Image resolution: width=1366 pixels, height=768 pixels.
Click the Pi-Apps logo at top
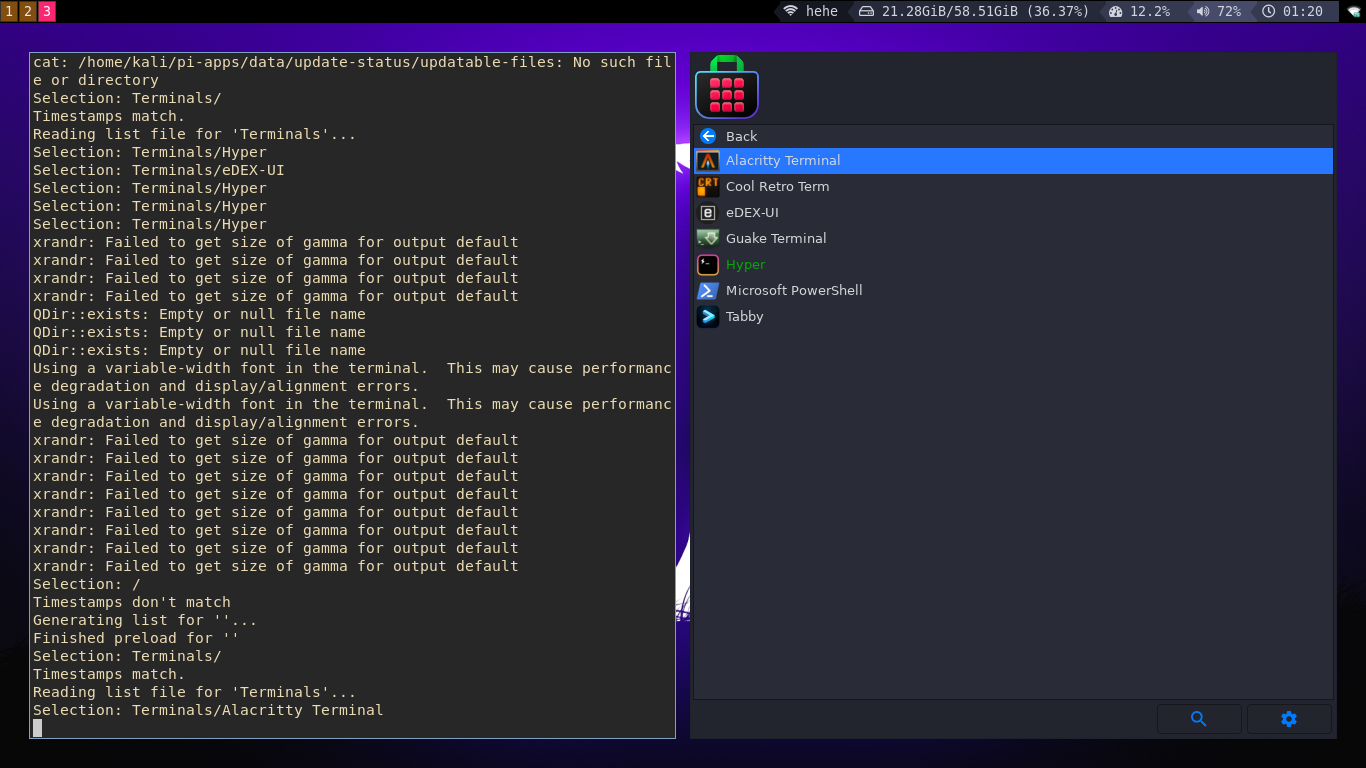[x=727, y=87]
